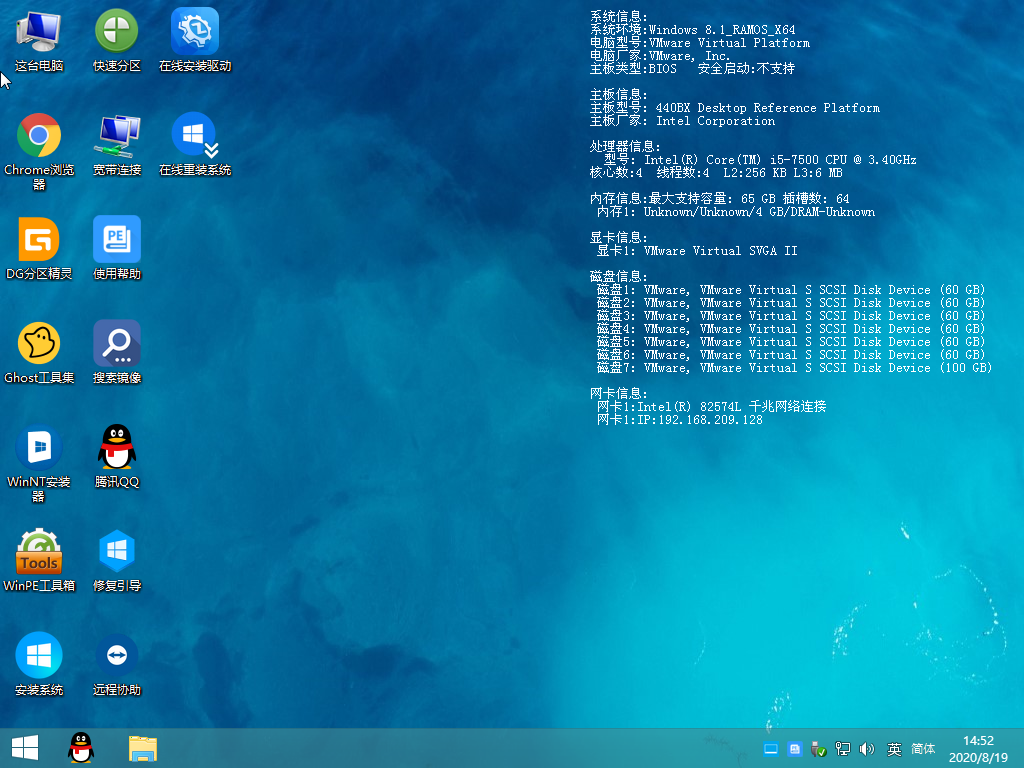The height and width of the screenshot is (768, 1024).
Task: Switch input language 英 indicator
Action: tap(894, 749)
